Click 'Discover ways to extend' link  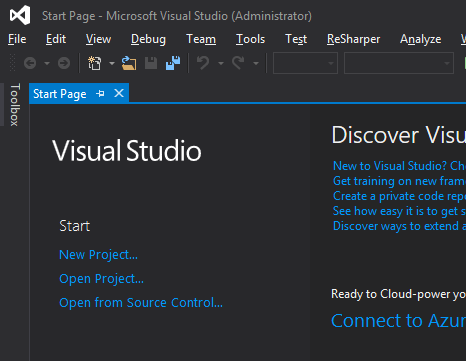tap(399, 226)
